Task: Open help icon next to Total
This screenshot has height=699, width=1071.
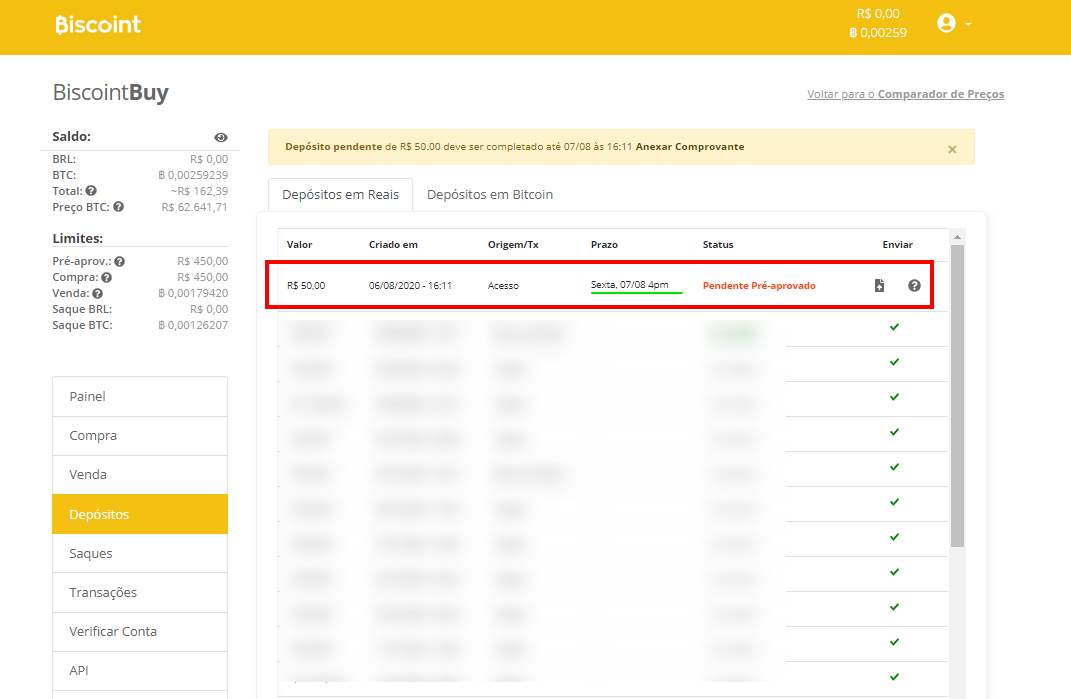Action: tap(91, 191)
